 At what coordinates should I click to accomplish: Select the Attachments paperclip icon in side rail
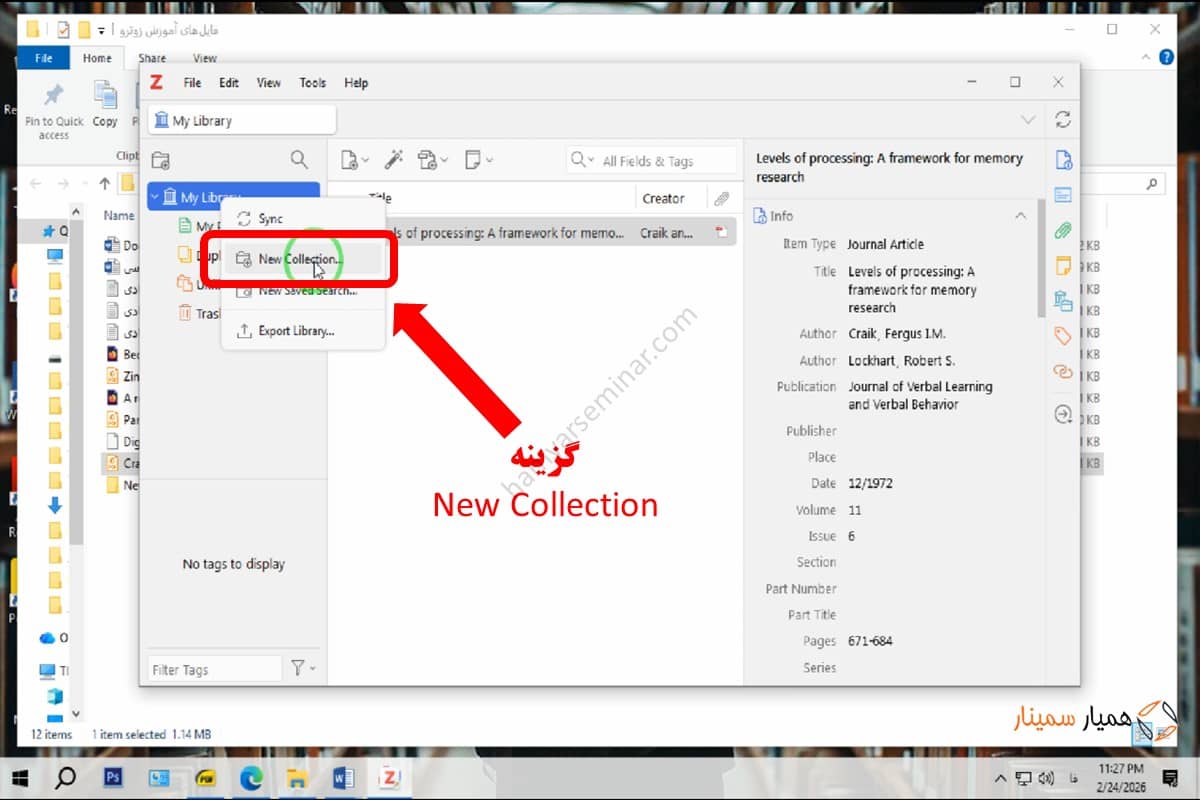point(1063,230)
